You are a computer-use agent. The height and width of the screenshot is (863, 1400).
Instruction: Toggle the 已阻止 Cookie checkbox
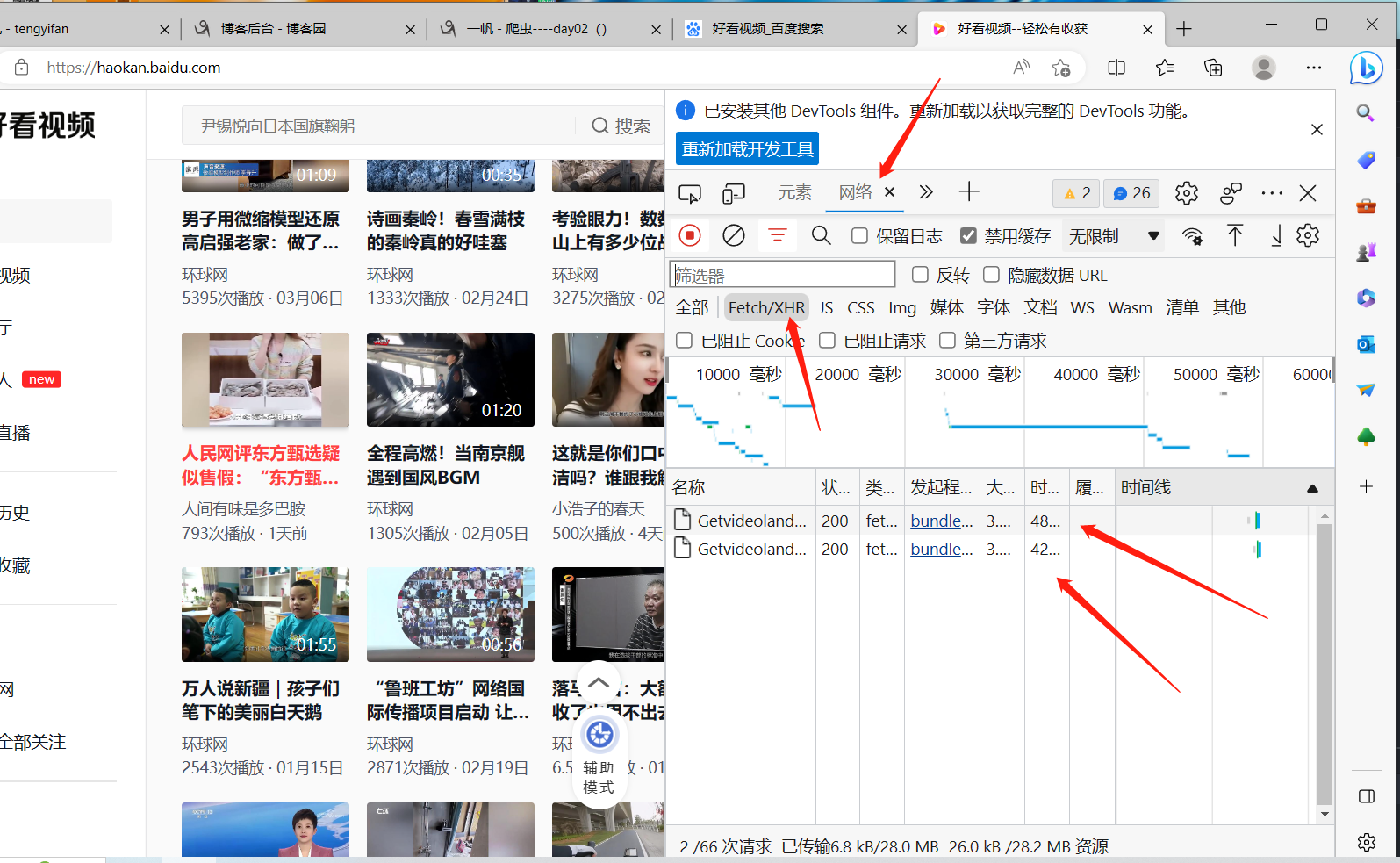pos(685,340)
